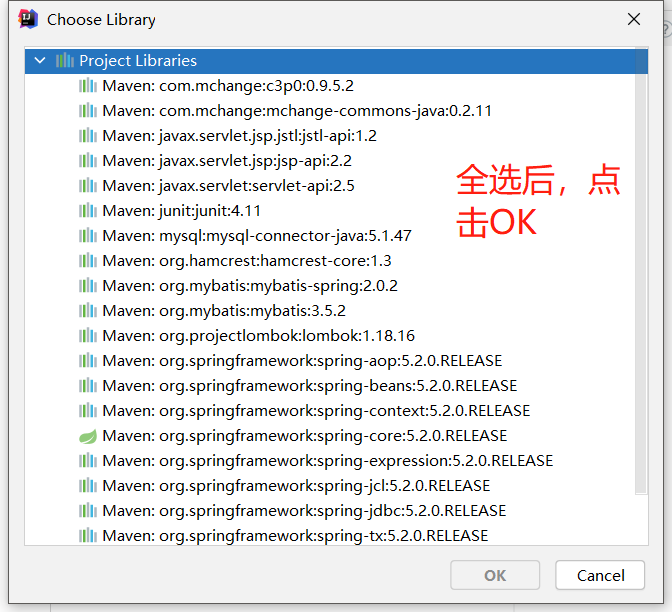Select Maven: javax.servlet:servlet-api:2.5
672x612 pixels.
point(228,186)
